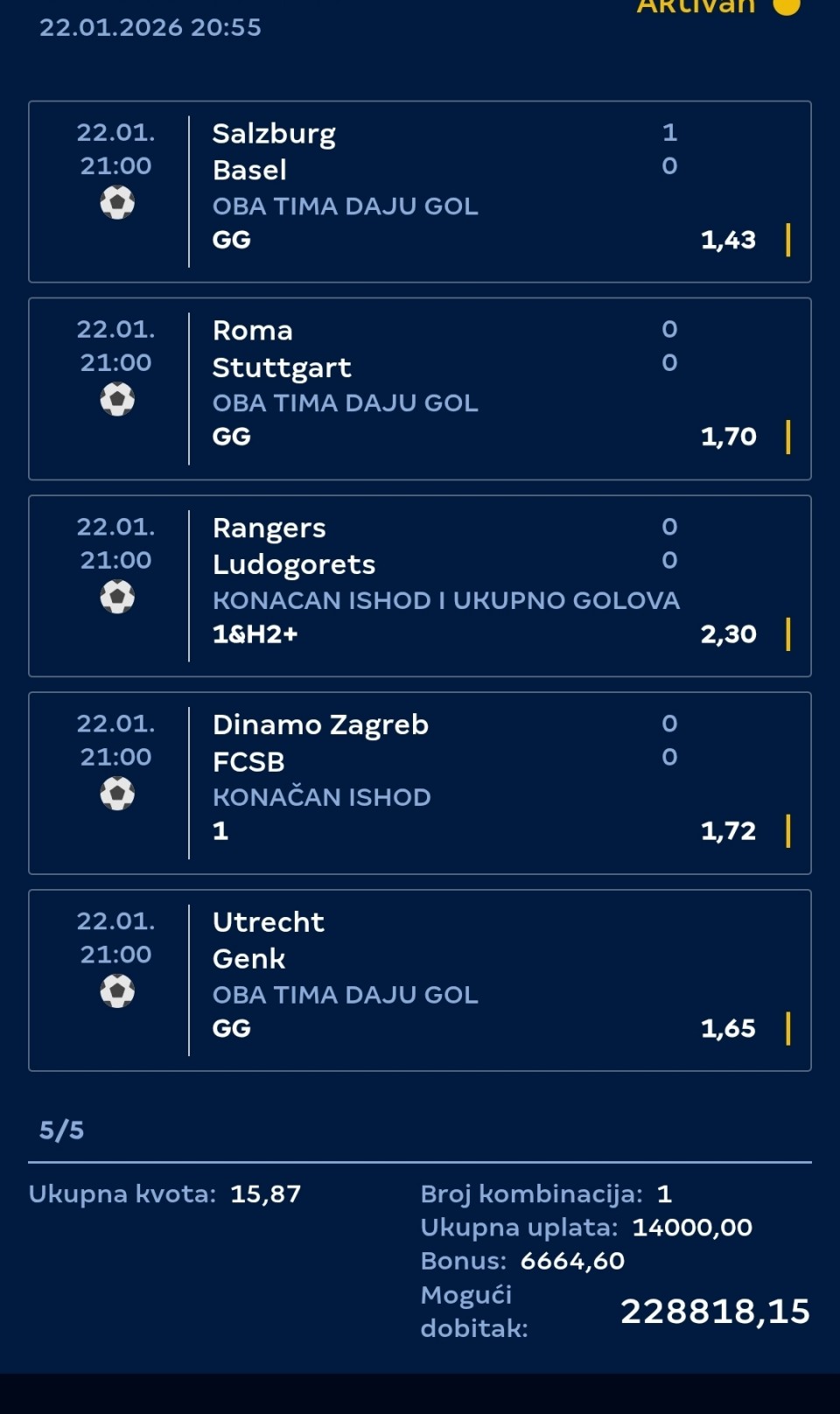840x1414 pixels.
Task: Select the Rangers 1&H2+ pick
Action: pos(255,634)
